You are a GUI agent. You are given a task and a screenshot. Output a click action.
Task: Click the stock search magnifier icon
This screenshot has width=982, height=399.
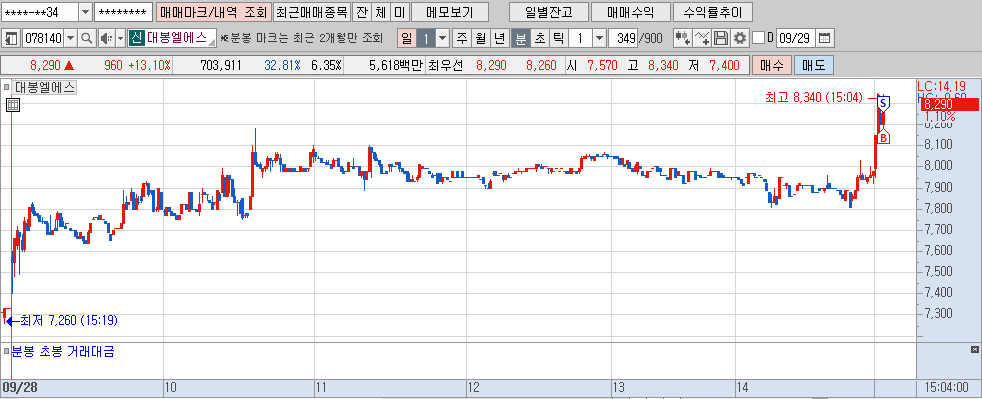pyautogui.click(x=87, y=38)
